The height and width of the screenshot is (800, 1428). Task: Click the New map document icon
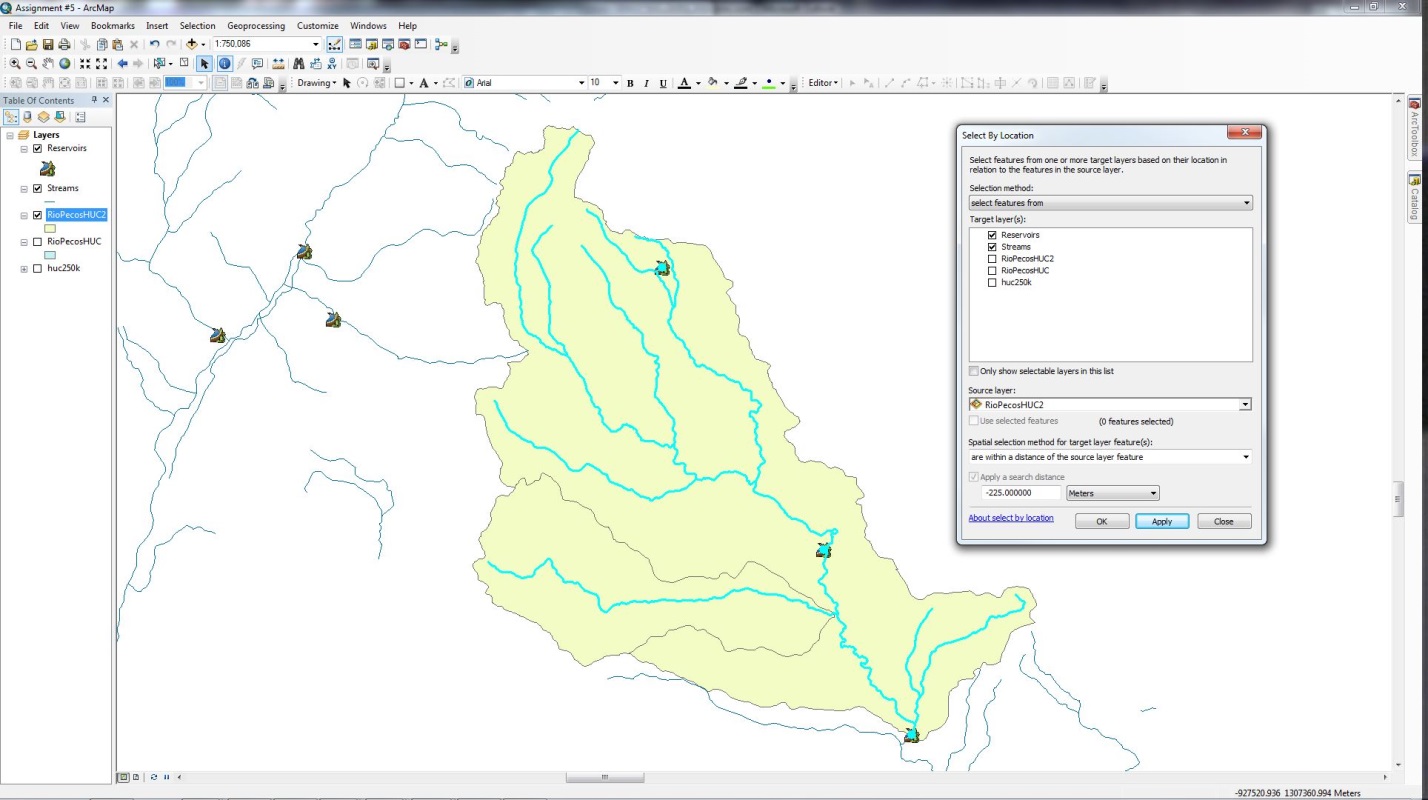click(x=16, y=44)
